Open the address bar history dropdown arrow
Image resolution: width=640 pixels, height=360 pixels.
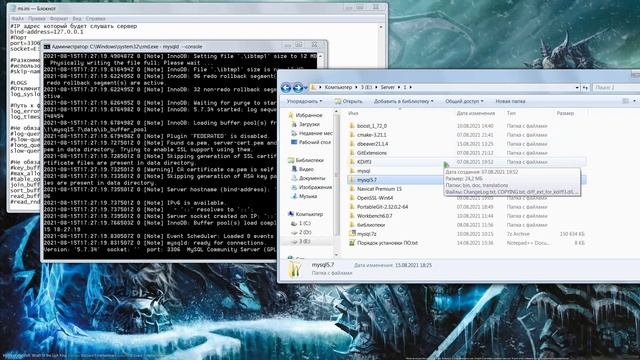(577, 87)
